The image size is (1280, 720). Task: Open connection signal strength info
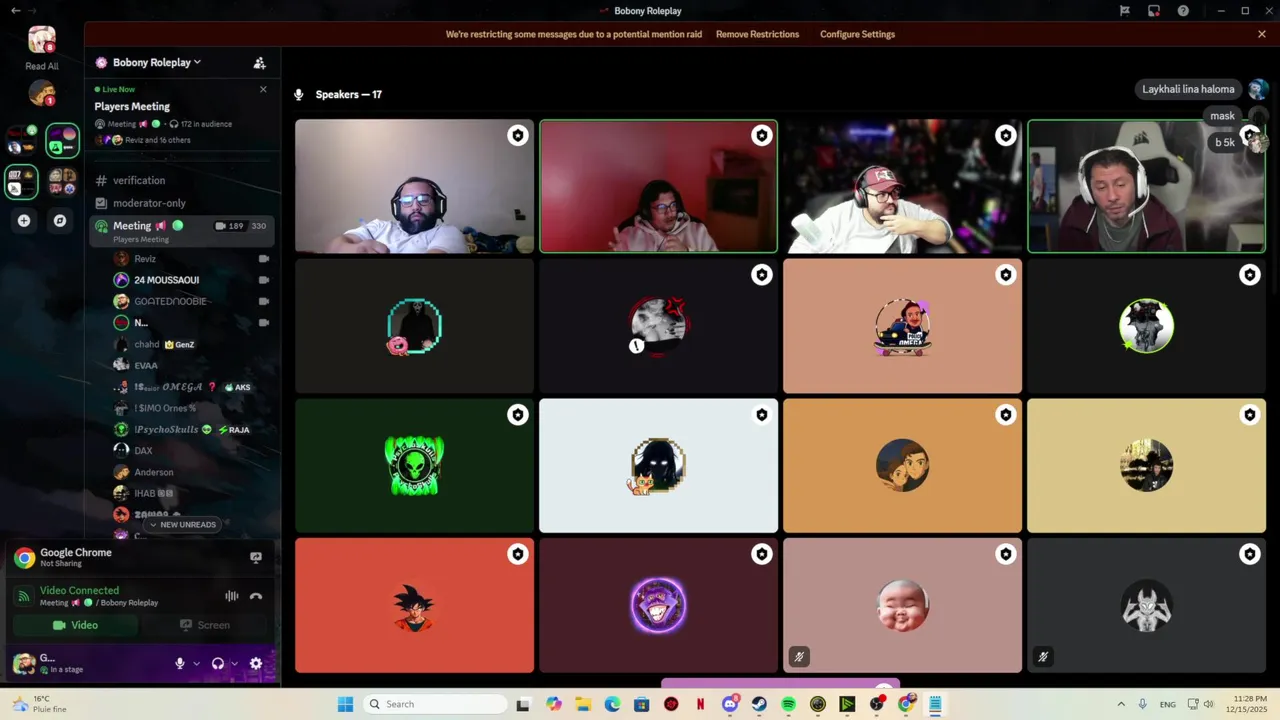23,596
